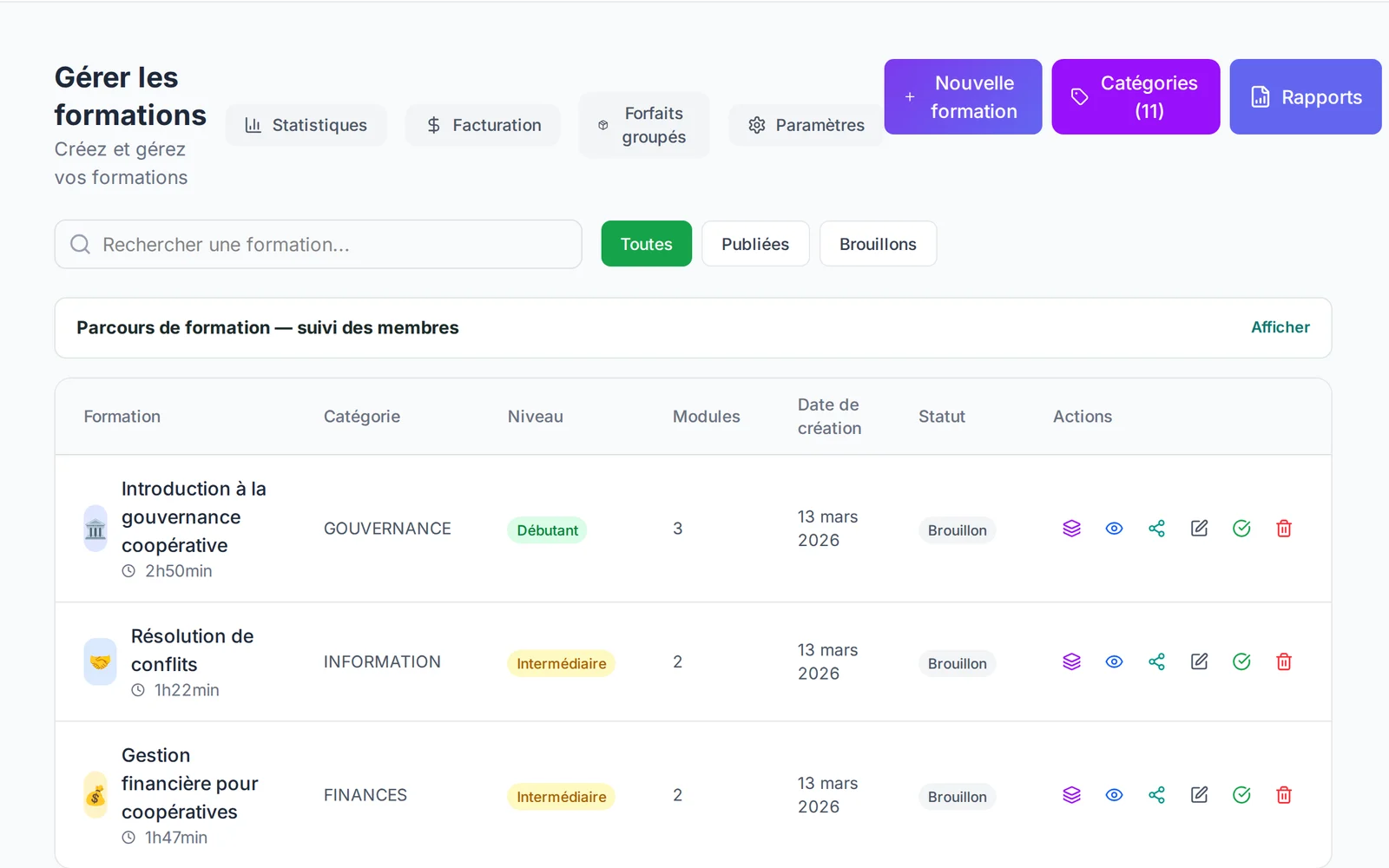This screenshot has height=868, width=1389.
Task: Publish the Introduction à la gouvernance formation
Action: [1241, 529]
